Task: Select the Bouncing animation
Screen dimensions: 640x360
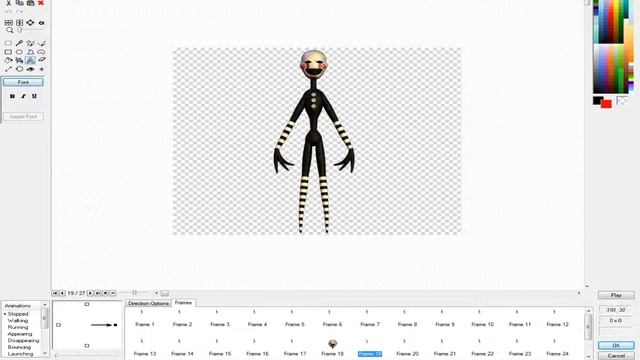Action: pyautogui.click(x=19, y=347)
